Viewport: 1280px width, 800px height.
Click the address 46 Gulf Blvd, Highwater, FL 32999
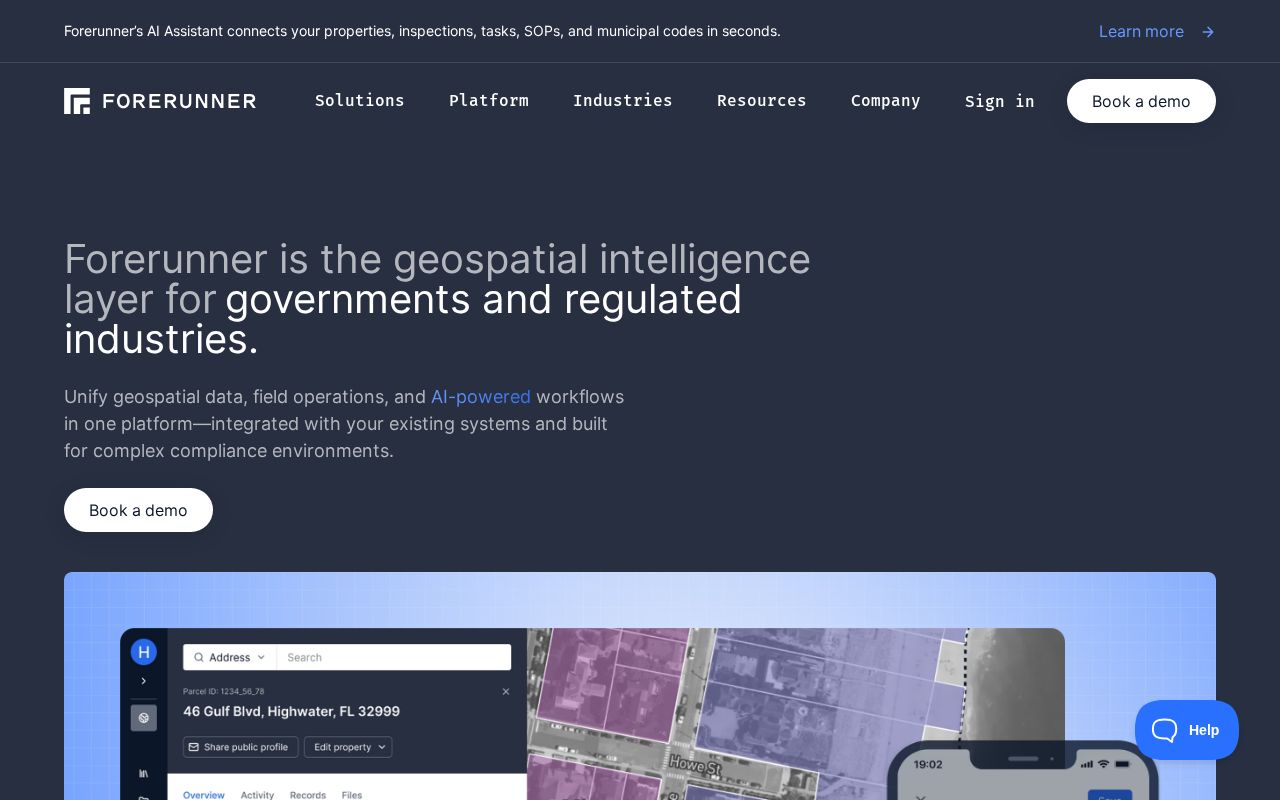pos(291,712)
